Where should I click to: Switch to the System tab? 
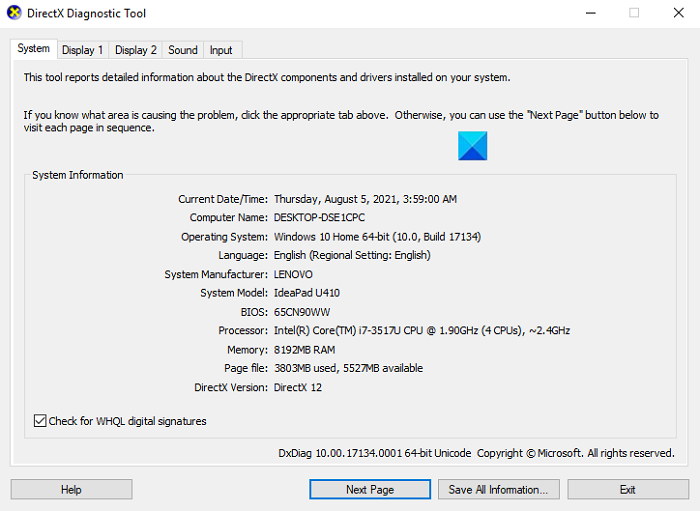(33, 48)
